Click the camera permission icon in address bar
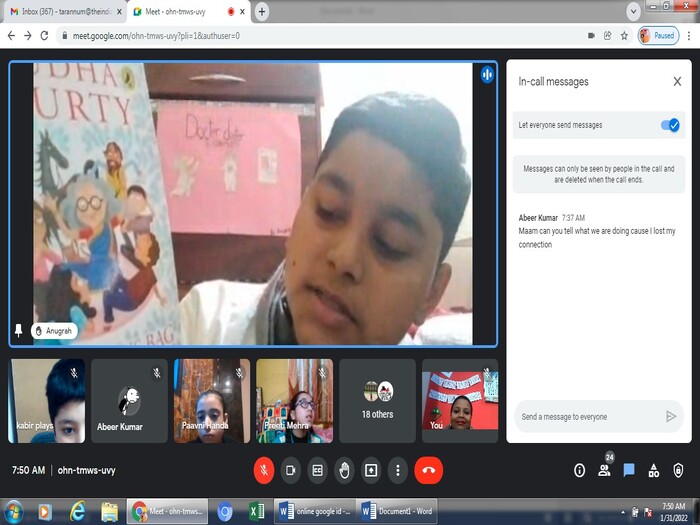Viewport: 700px width, 525px height. [x=591, y=36]
